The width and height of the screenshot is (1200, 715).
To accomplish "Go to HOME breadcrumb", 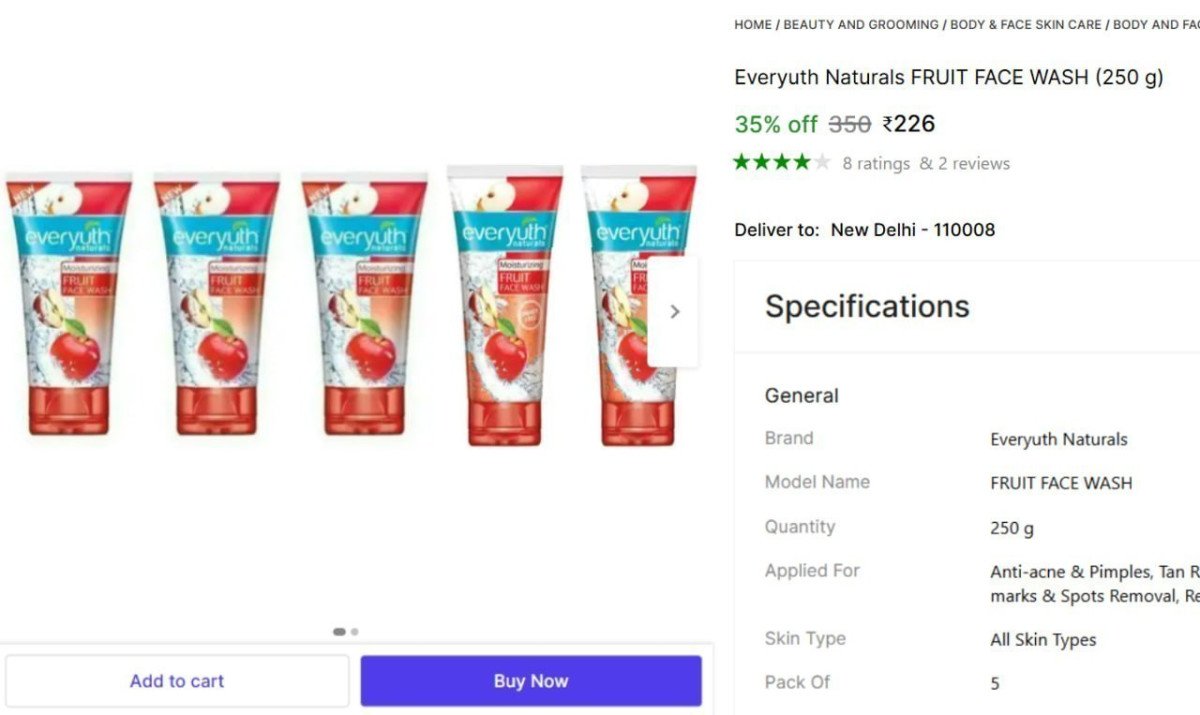I will click(x=753, y=24).
